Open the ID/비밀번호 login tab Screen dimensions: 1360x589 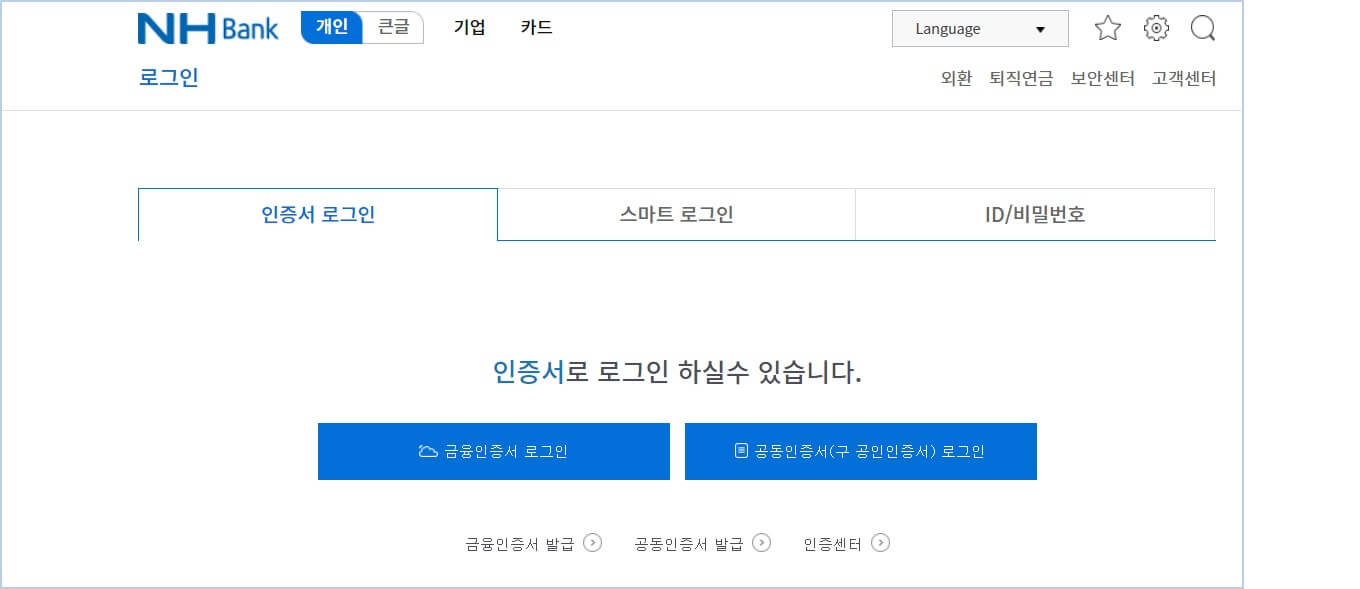pyautogui.click(x=1034, y=214)
